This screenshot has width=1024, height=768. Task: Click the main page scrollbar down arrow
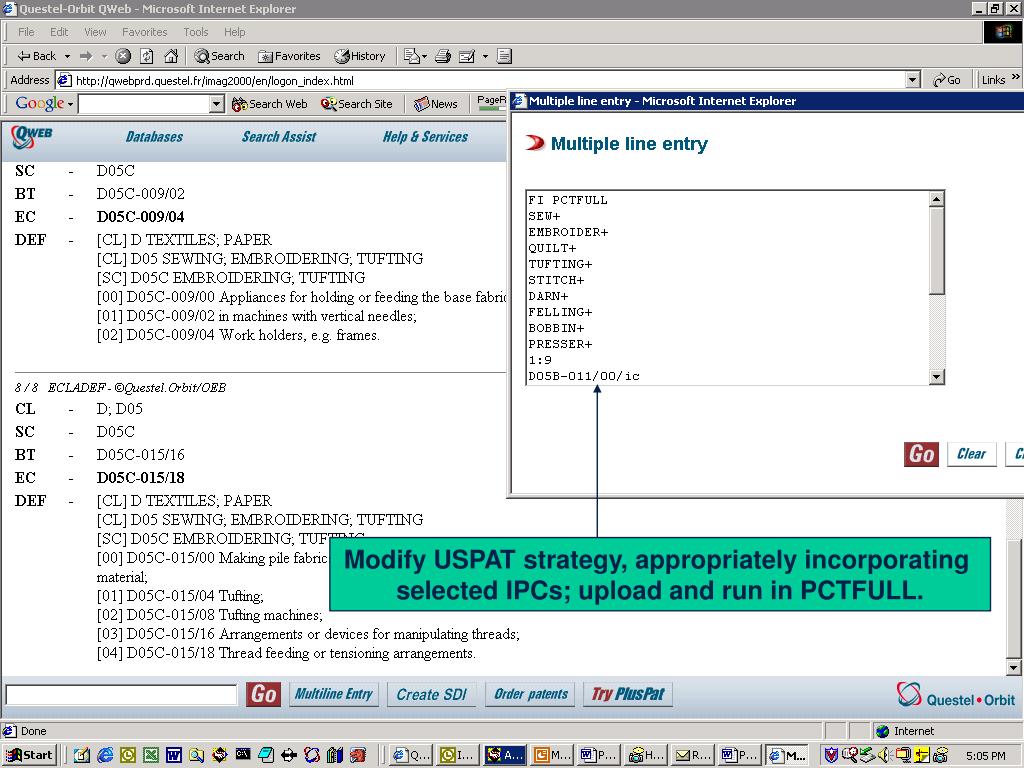click(1014, 668)
